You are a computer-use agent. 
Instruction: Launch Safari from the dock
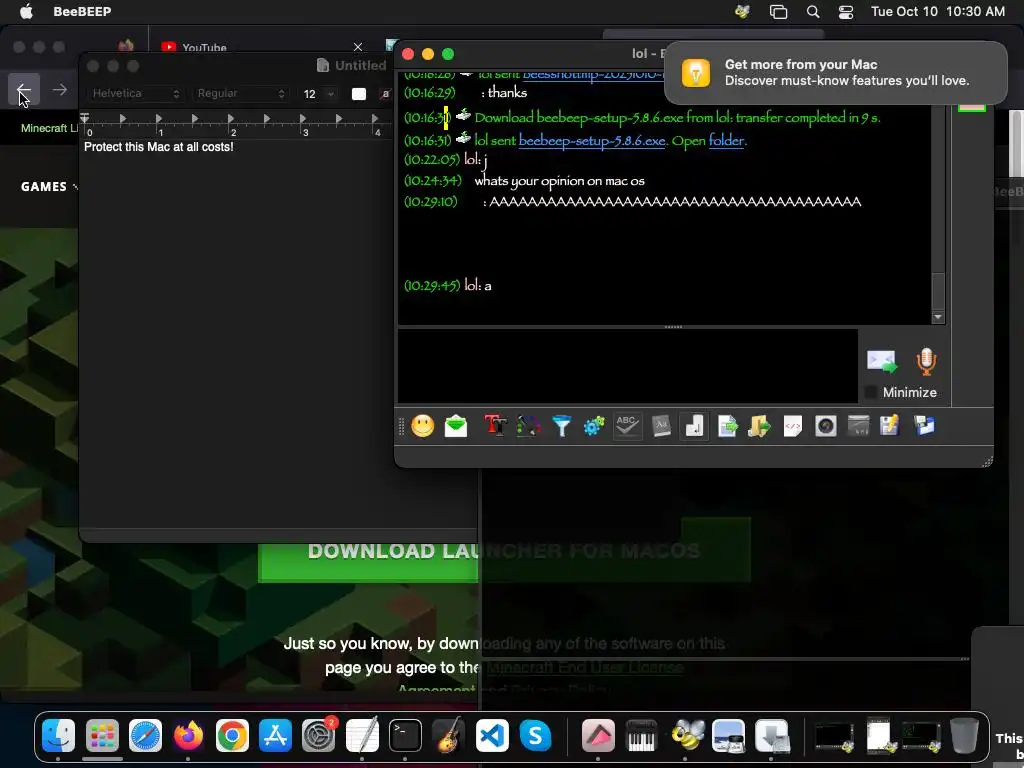point(145,736)
